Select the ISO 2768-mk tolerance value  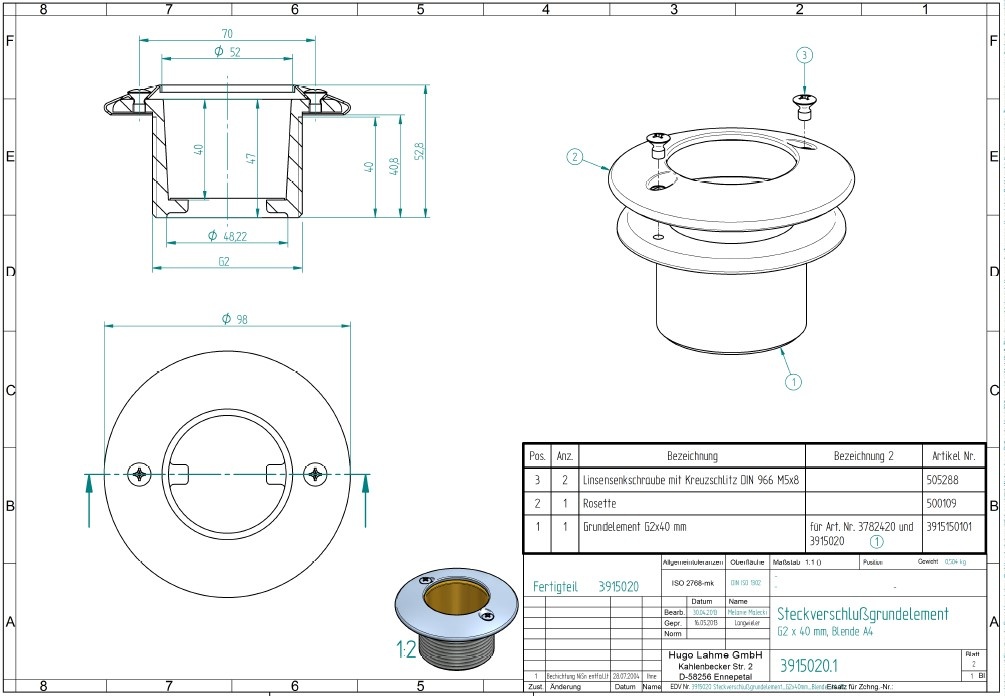click(x=692, y=583)
